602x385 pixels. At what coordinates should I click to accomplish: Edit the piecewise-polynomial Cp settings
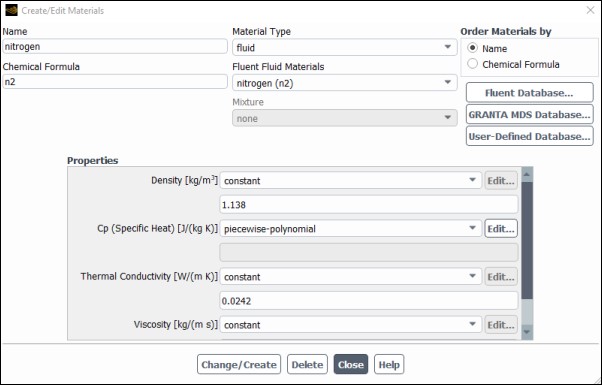tap(501, 229)
